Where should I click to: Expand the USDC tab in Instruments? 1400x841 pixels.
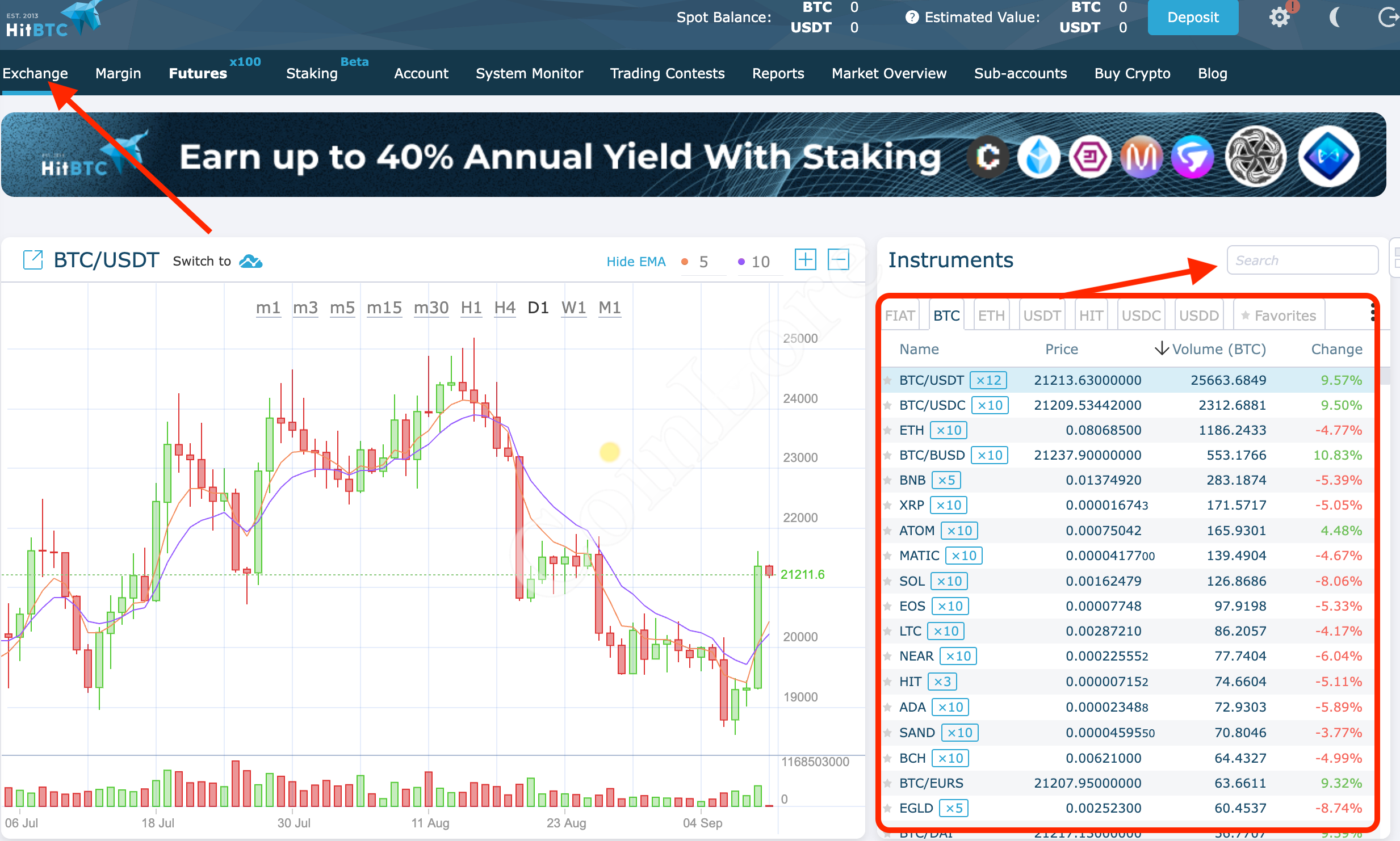1140,315
